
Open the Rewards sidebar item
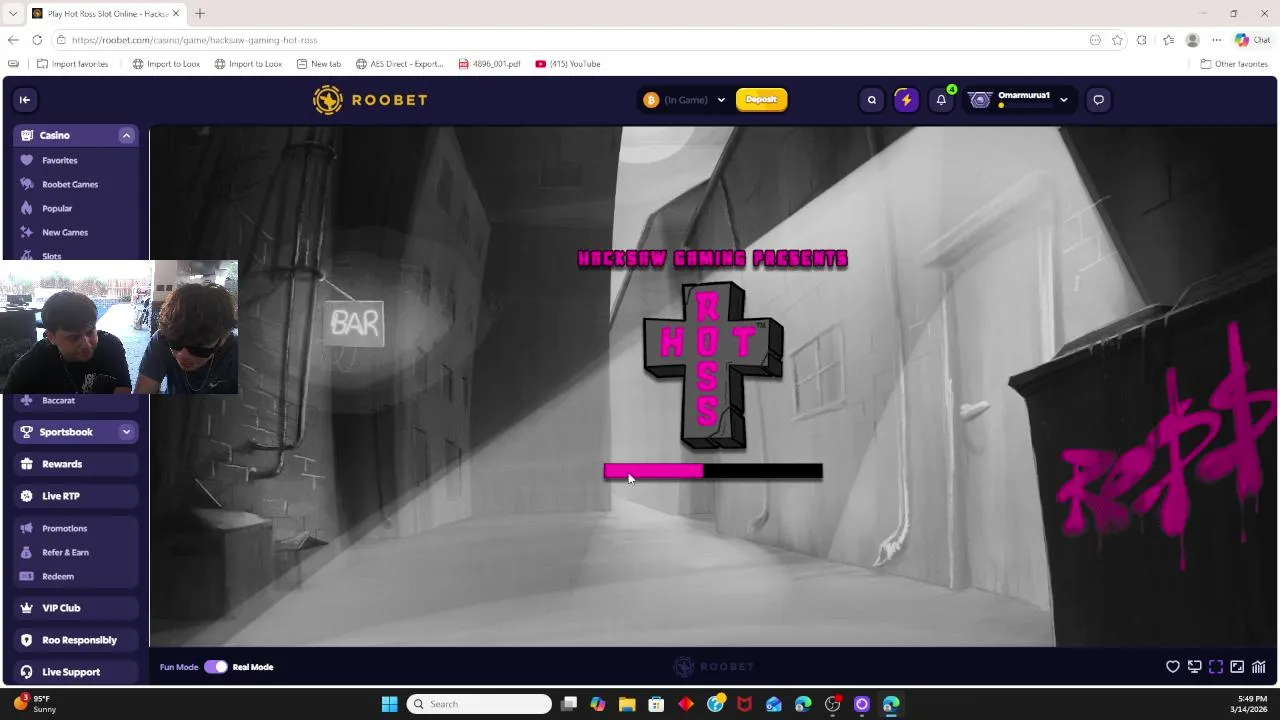click(76, 464)
